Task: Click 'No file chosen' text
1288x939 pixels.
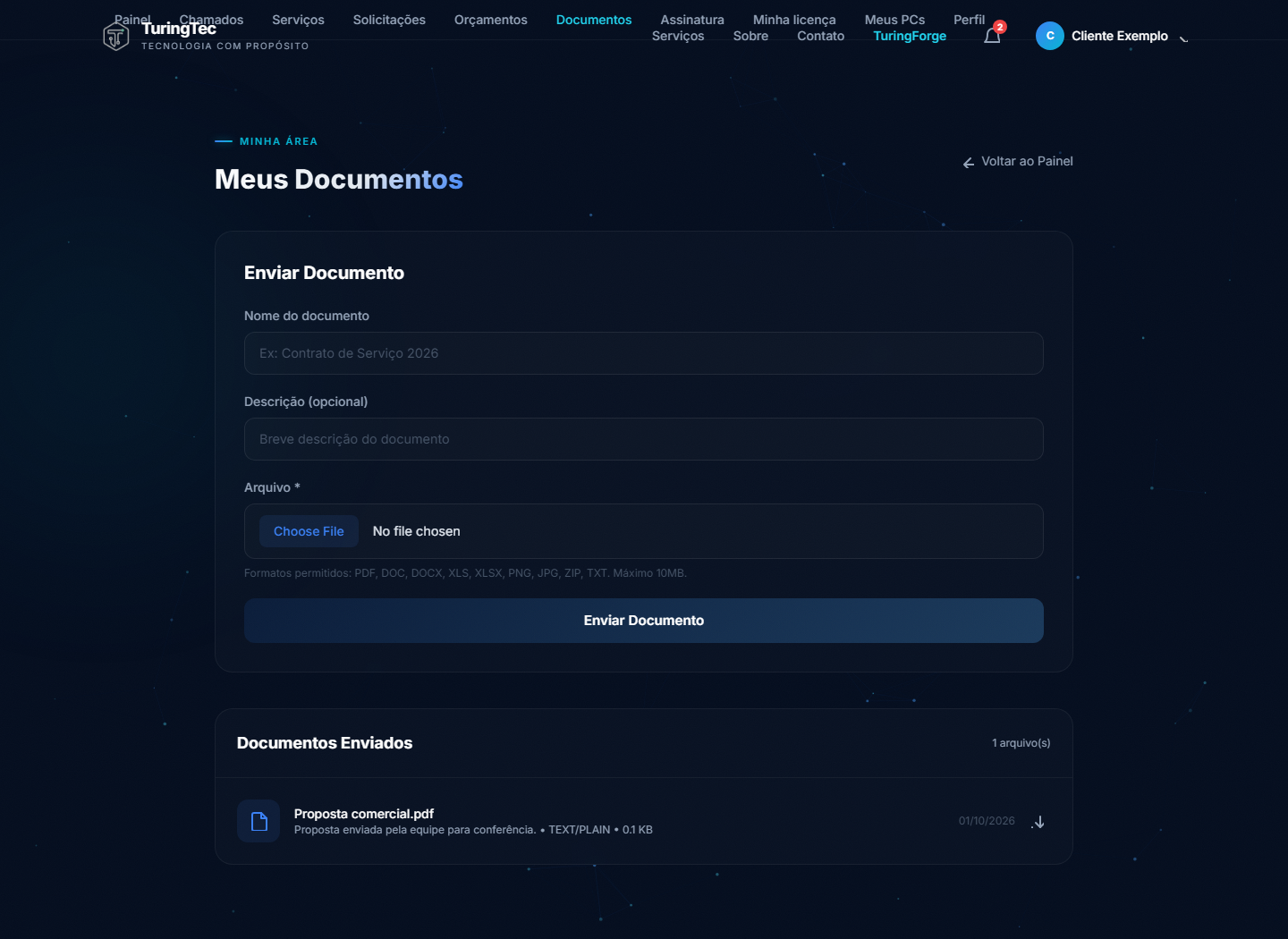Action: [417, 531]
